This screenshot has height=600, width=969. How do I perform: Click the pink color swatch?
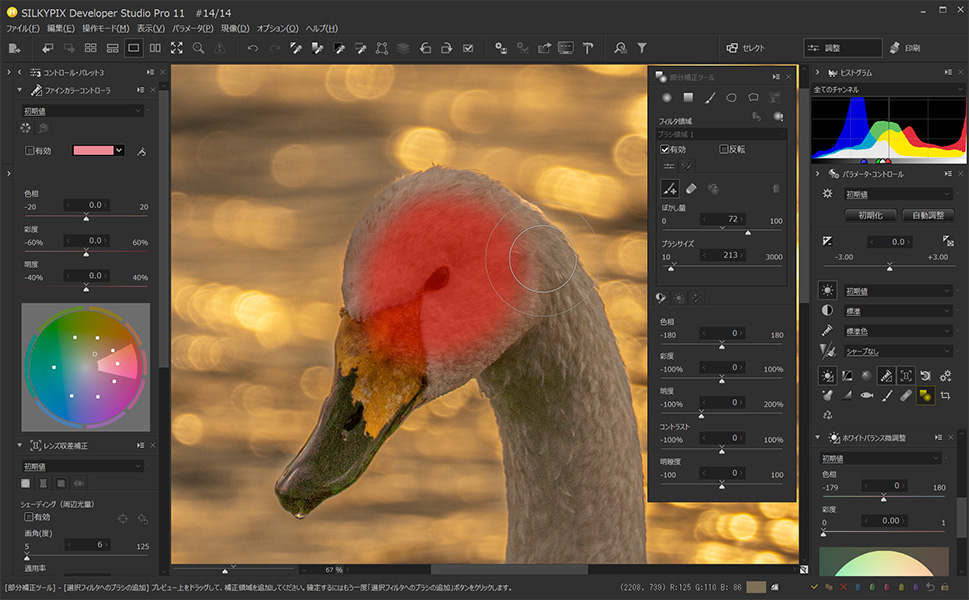(x=93, y=151)
